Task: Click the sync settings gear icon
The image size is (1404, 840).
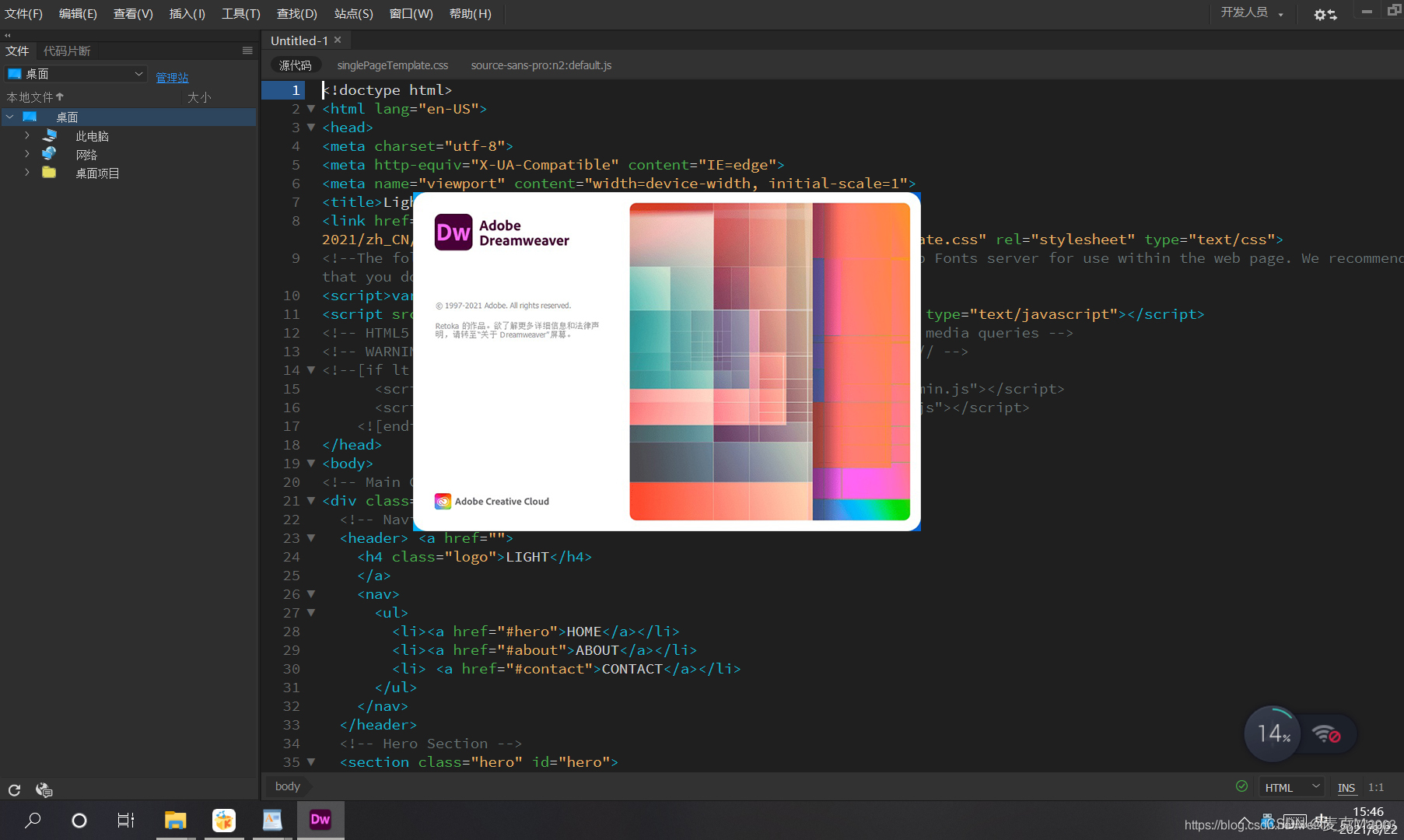Action: [x=1325, y=14]
